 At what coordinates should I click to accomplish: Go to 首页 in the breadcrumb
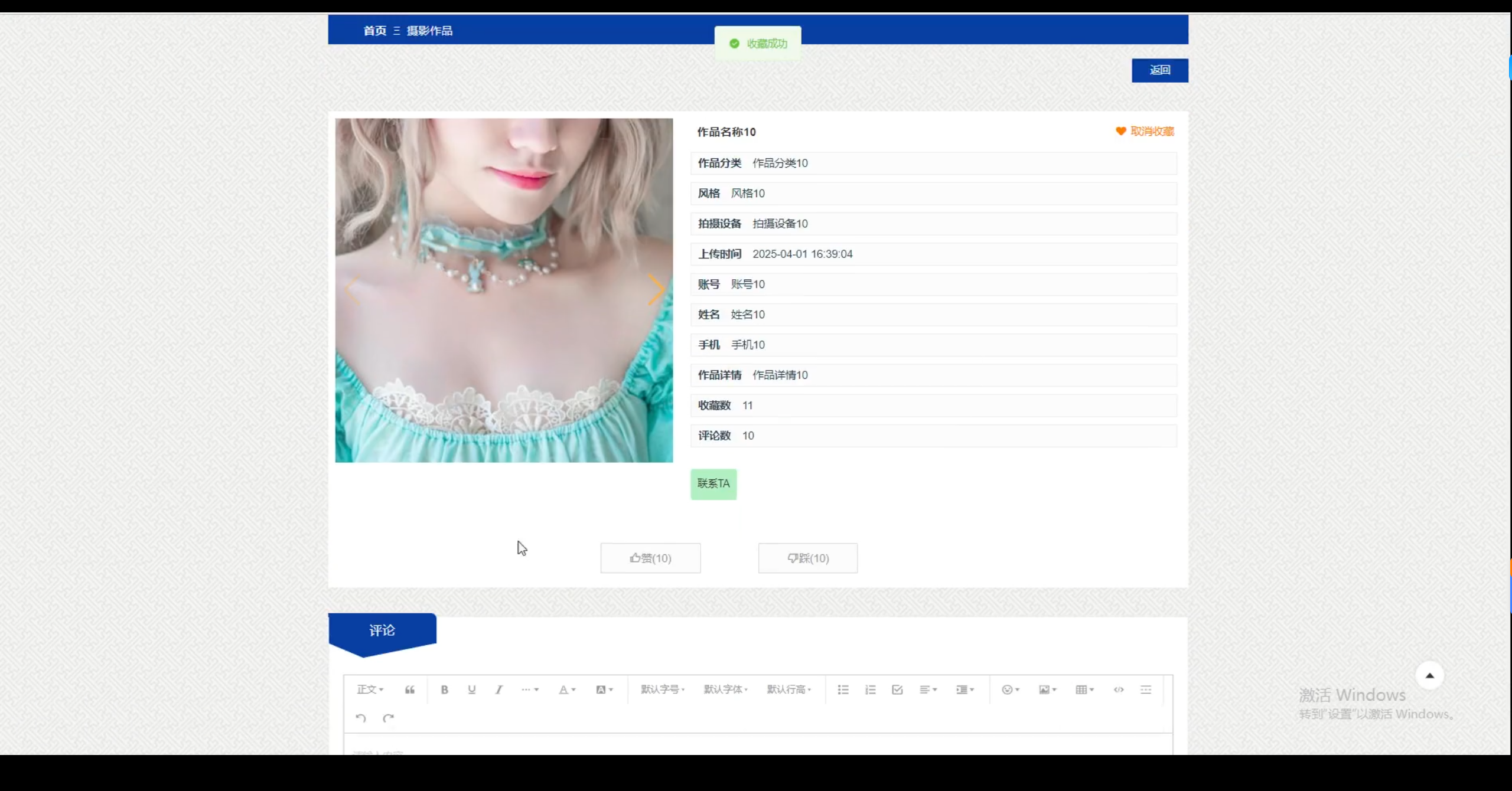374,30
